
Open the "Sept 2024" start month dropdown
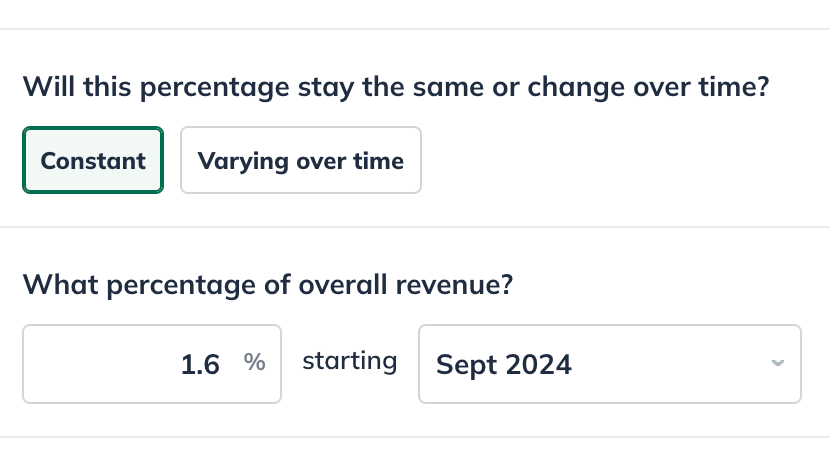(x=609, y=364)
